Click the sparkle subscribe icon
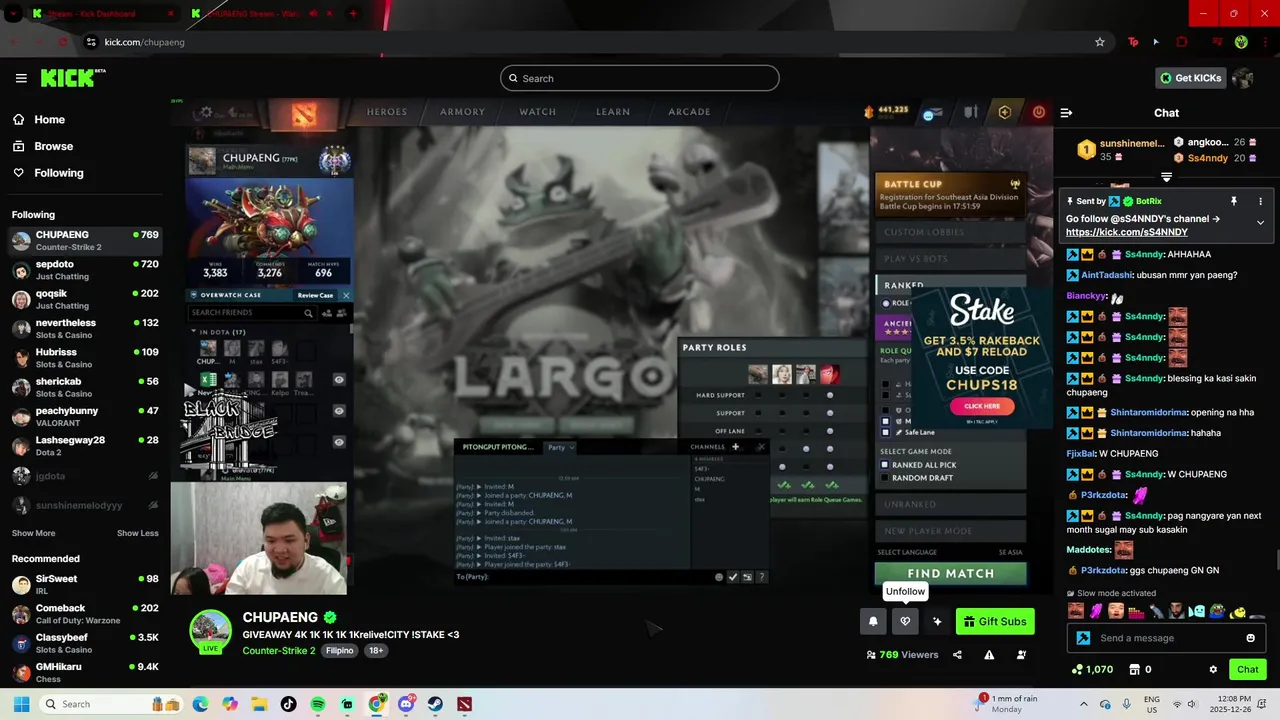The height and width of the screenshot is (720, 1280). coord(937,621)
